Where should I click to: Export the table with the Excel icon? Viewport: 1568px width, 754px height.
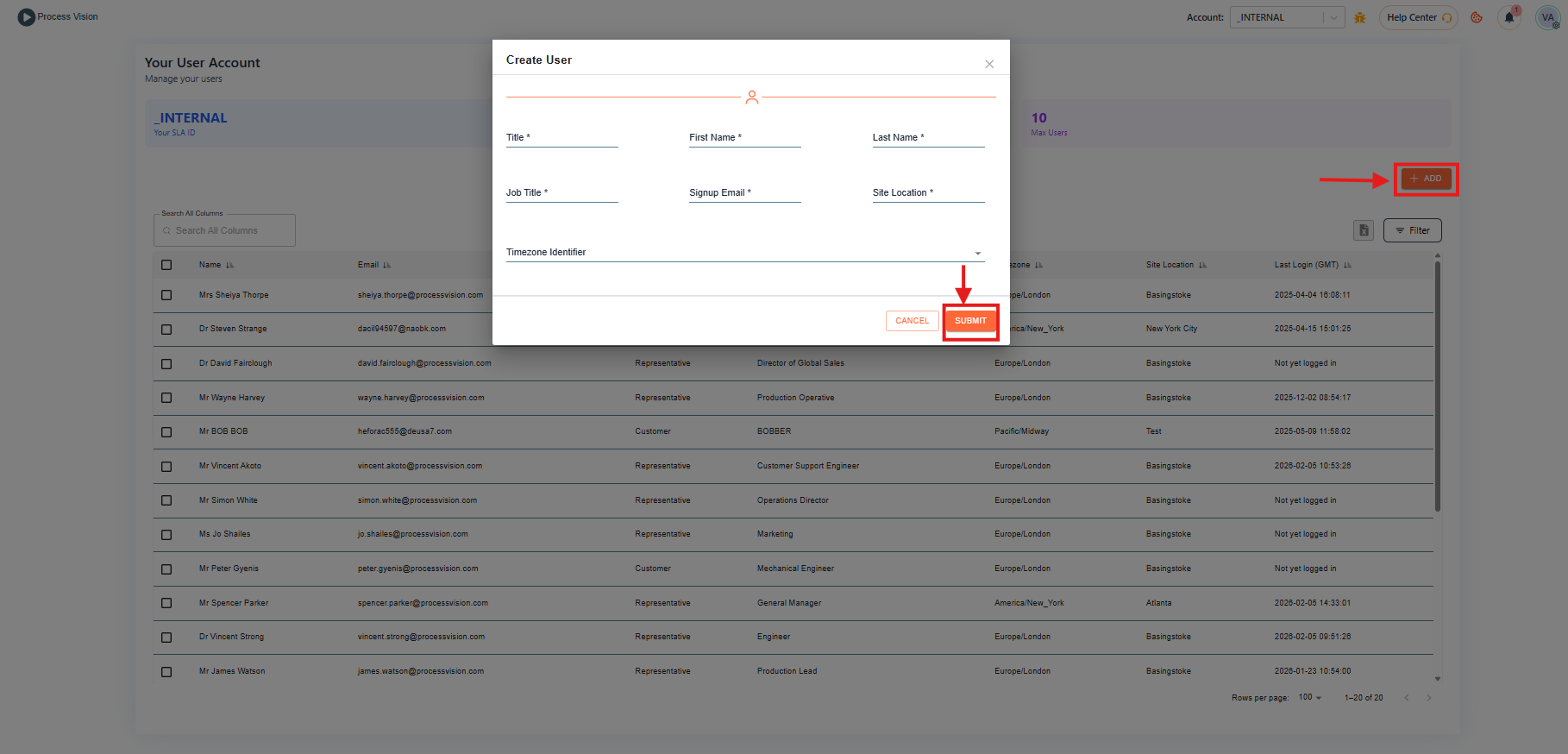1364,230
